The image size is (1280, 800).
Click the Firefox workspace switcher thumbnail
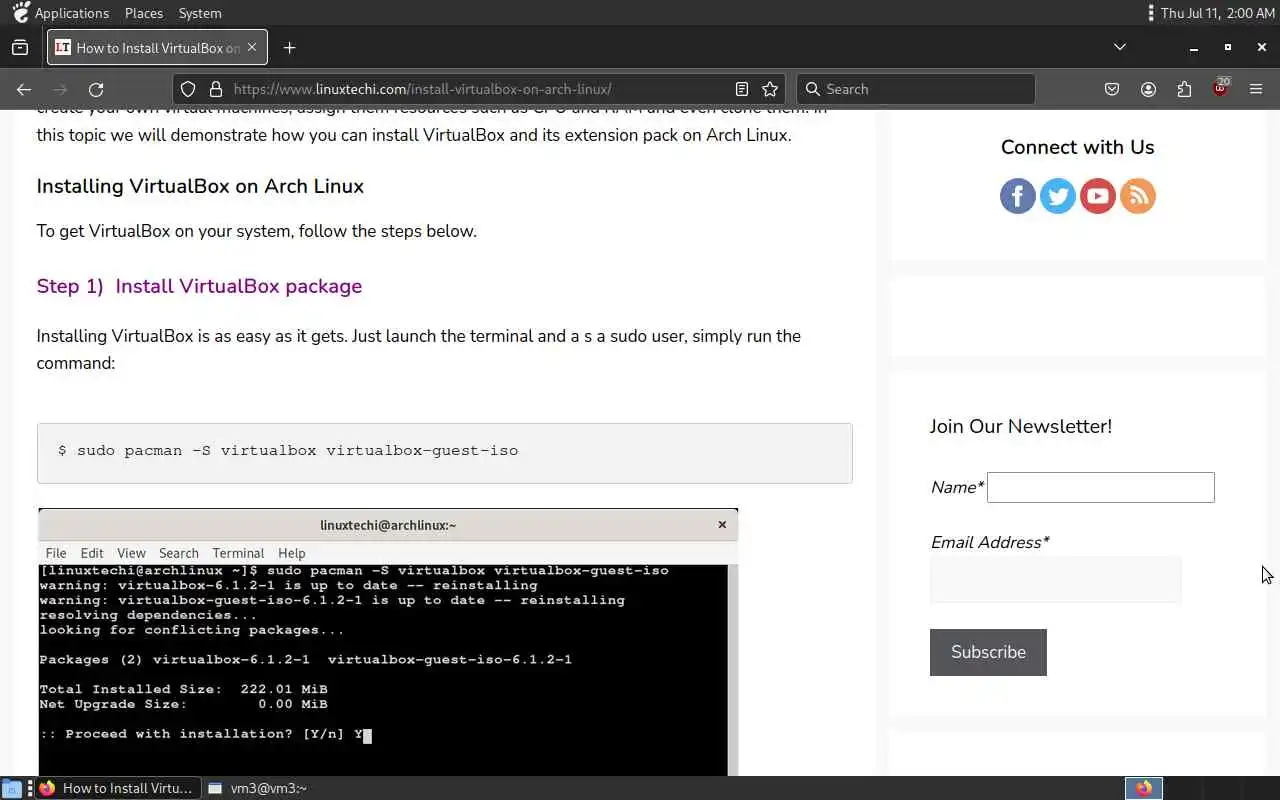pyautogui.click(x=1143, y=788)
